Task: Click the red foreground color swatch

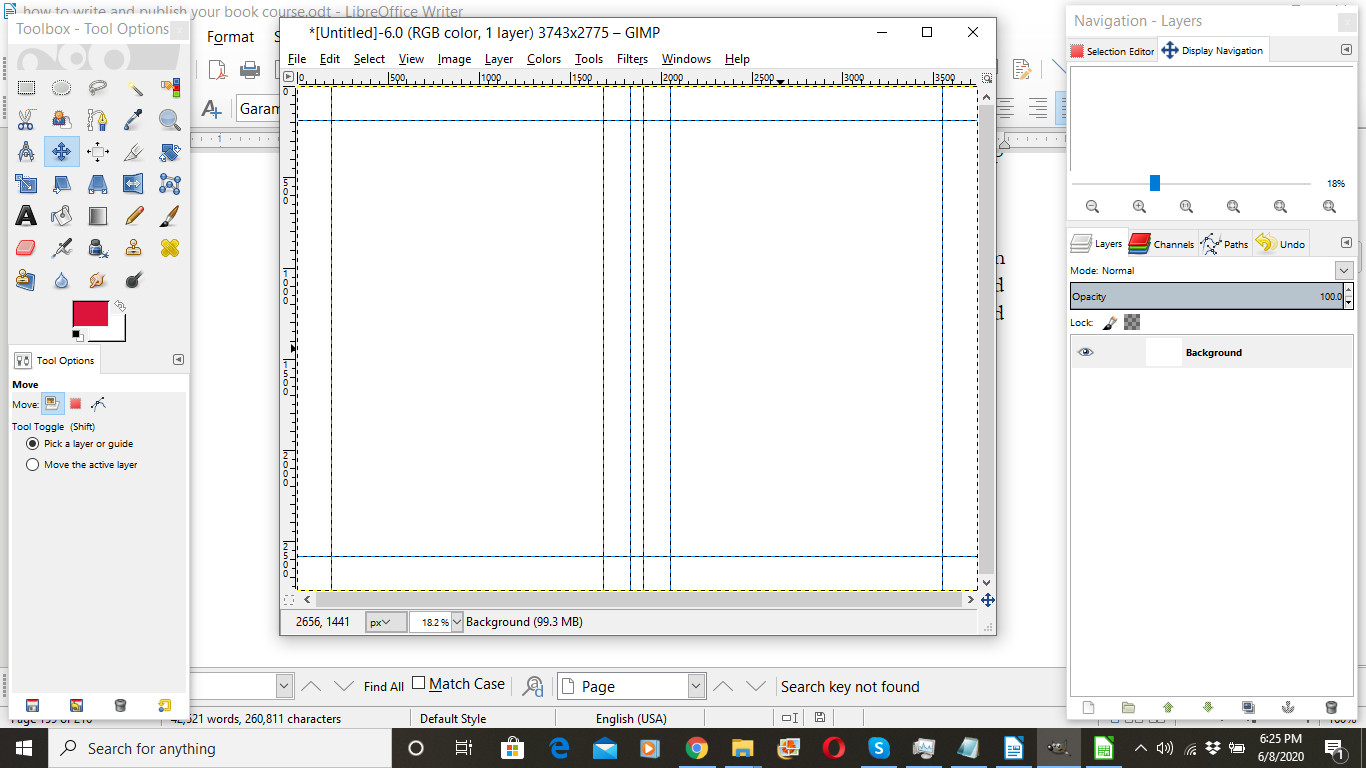Action: (x=90, y=313)
